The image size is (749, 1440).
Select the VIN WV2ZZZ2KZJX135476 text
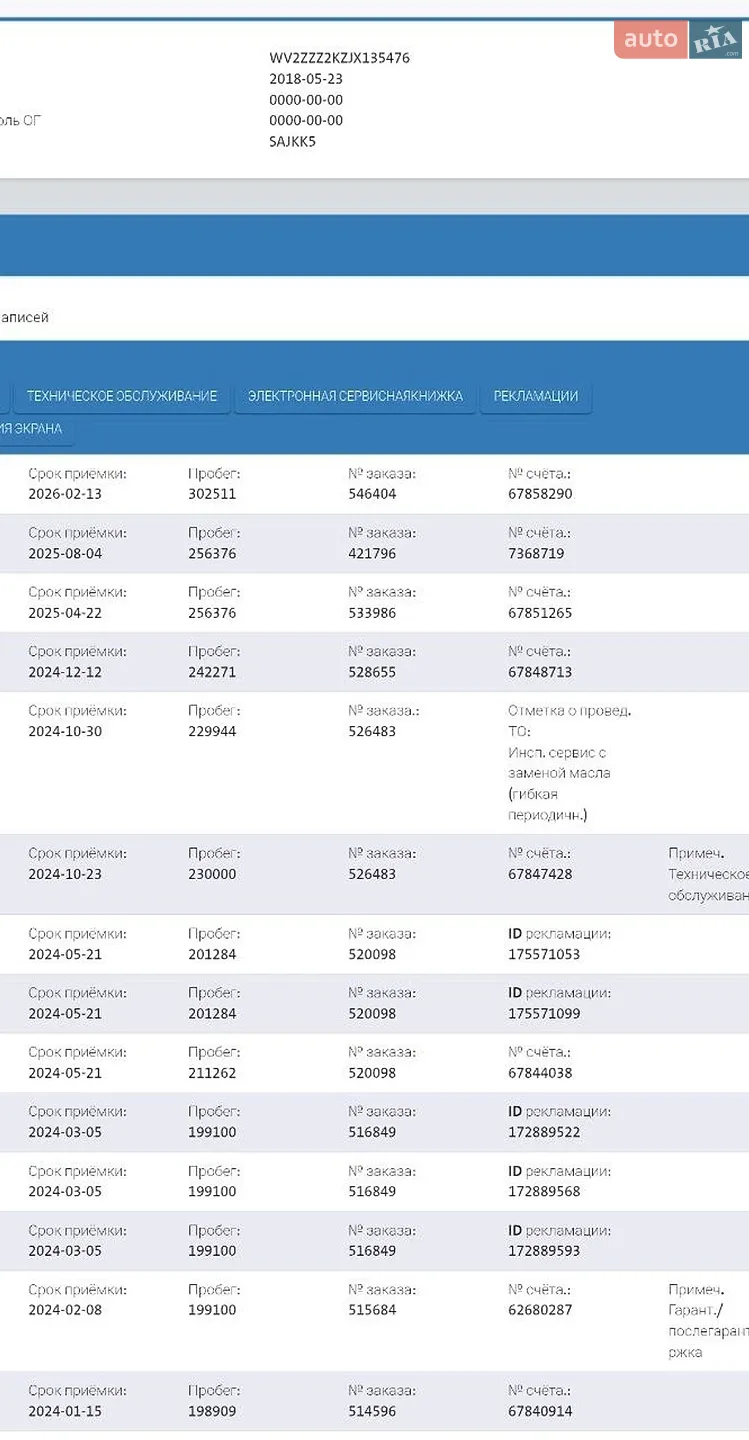pos(339,58)
